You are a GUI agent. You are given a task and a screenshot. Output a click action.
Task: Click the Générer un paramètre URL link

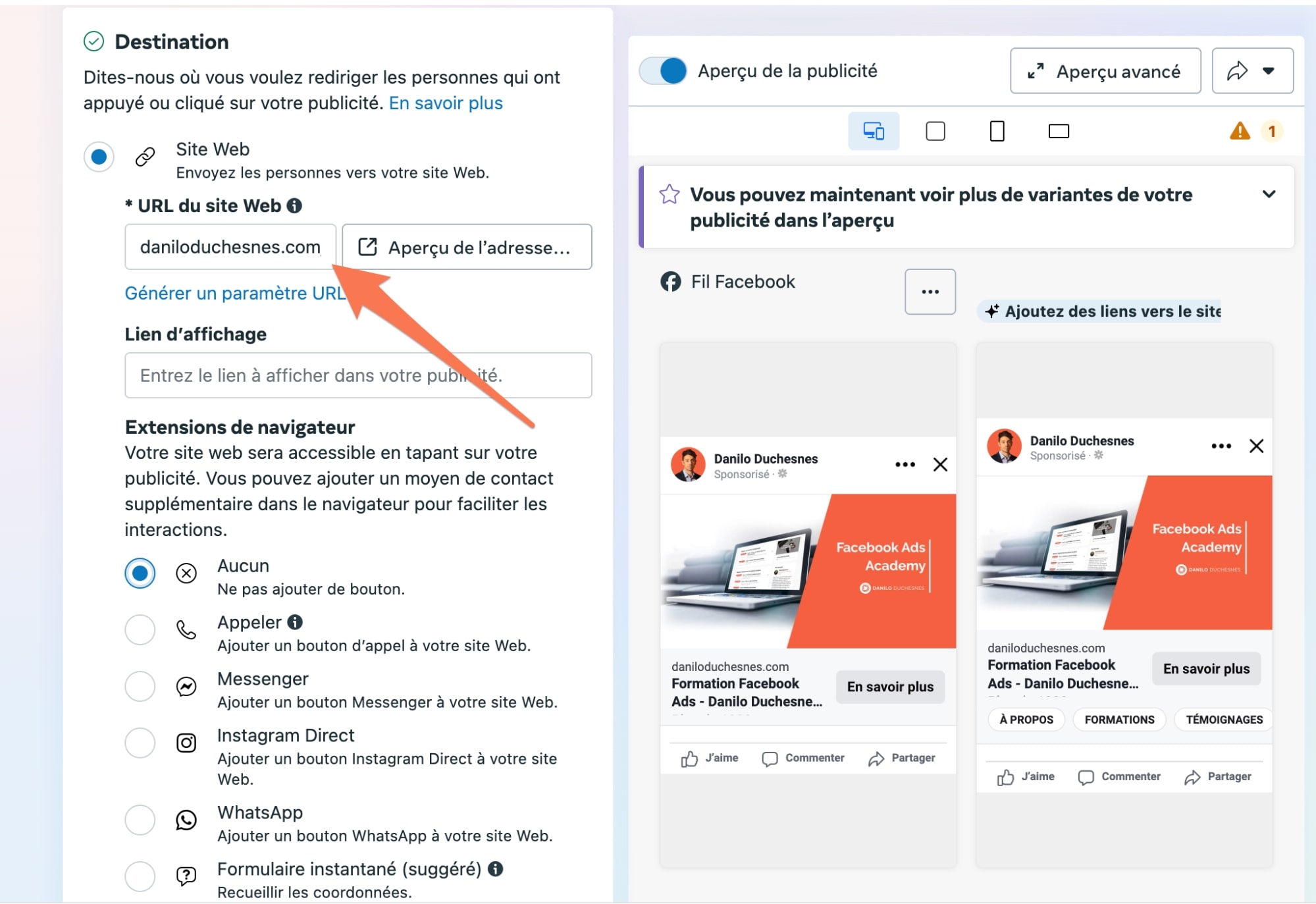235,293
